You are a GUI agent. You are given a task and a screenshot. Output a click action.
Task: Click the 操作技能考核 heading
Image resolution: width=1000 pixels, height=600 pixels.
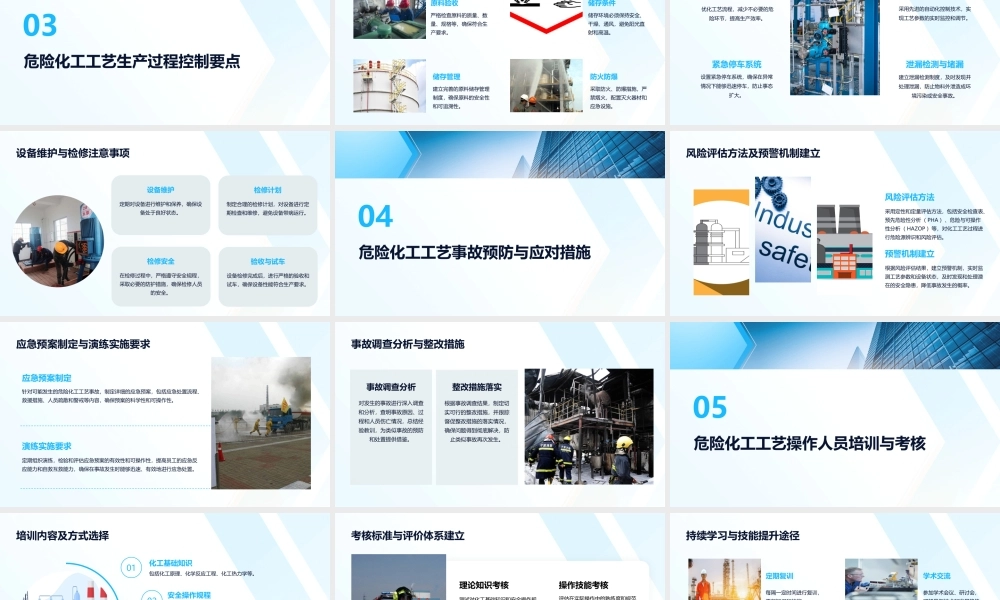pos(584,585)
